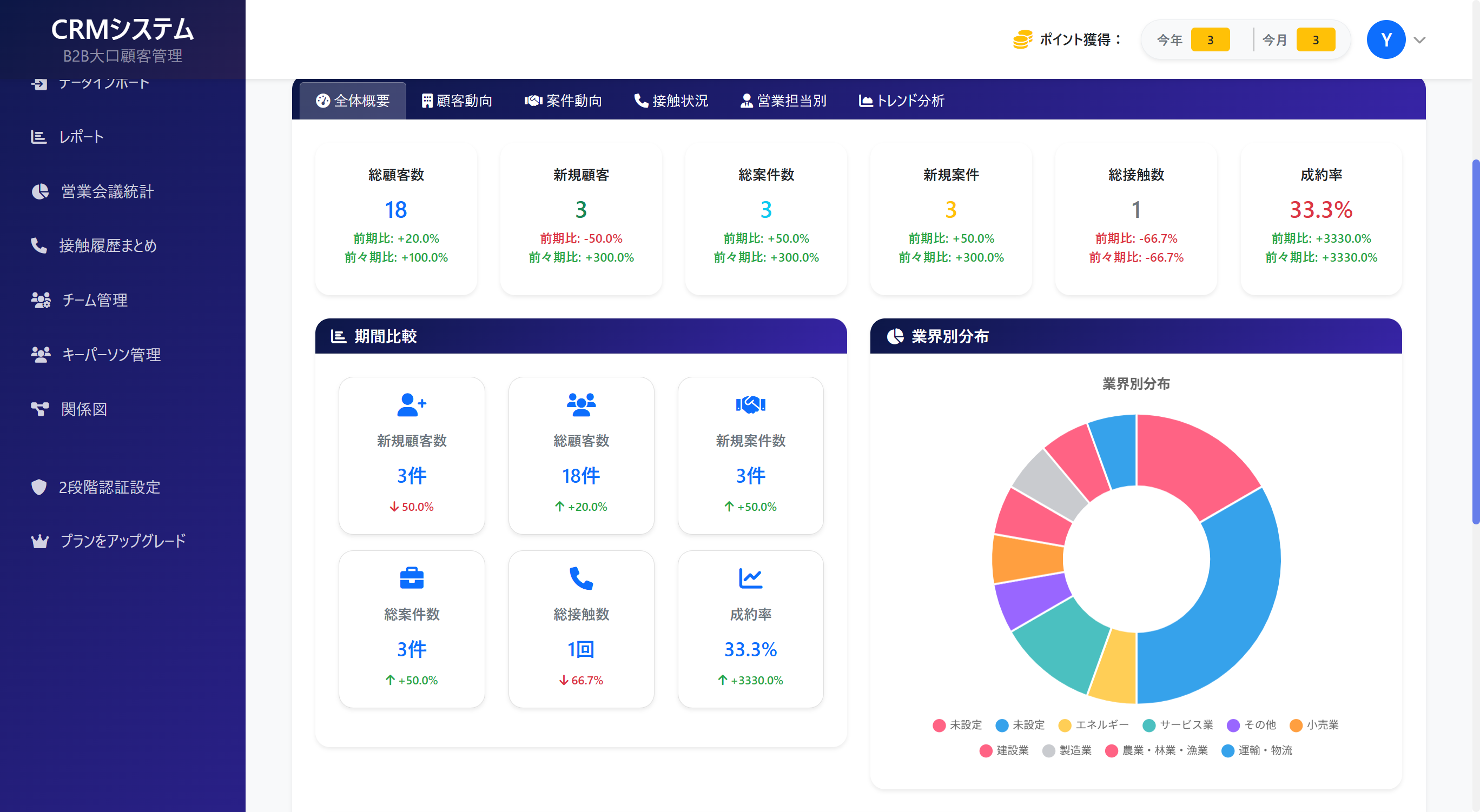
Task: Click the report chart icon in sidebar
Action: 38,137
